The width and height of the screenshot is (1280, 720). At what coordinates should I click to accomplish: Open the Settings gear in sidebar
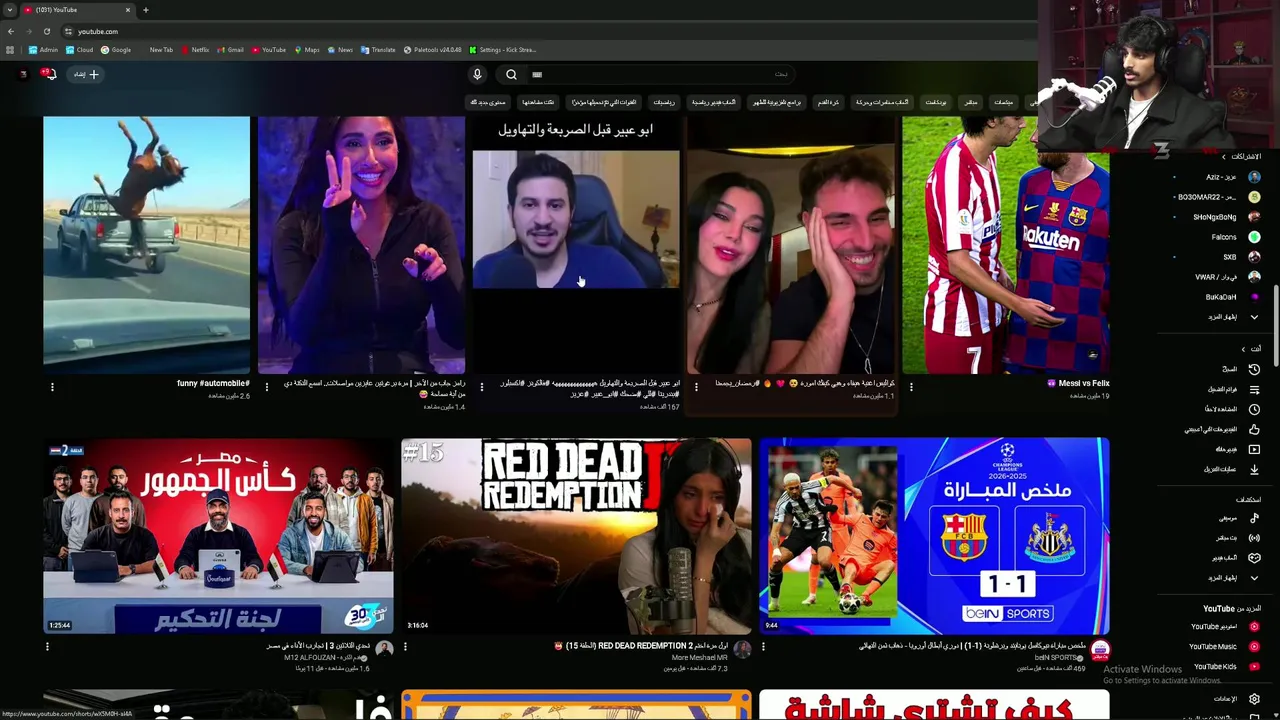click(x=1254, y=699)
